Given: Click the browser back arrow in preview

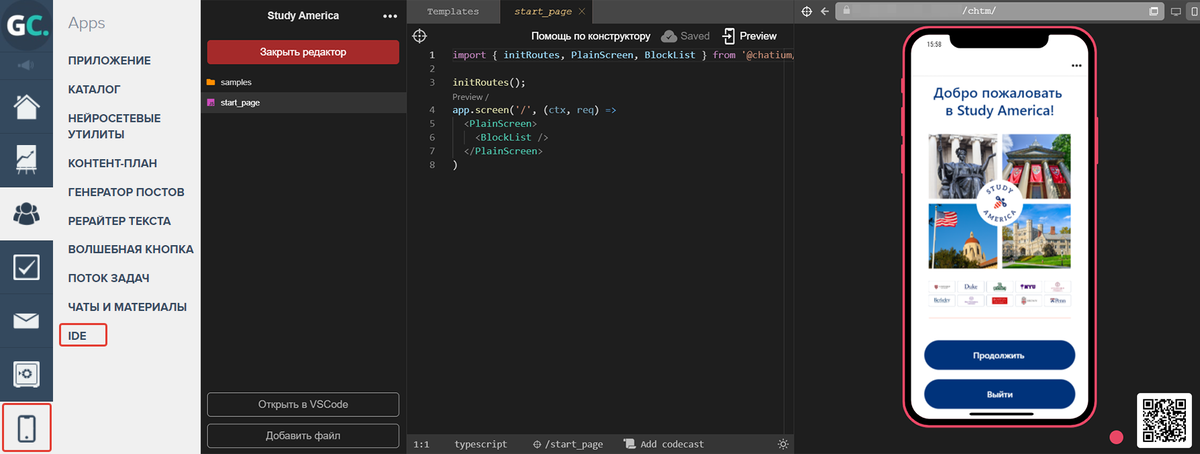Looking at the screenshot, I should click(824, 11).
